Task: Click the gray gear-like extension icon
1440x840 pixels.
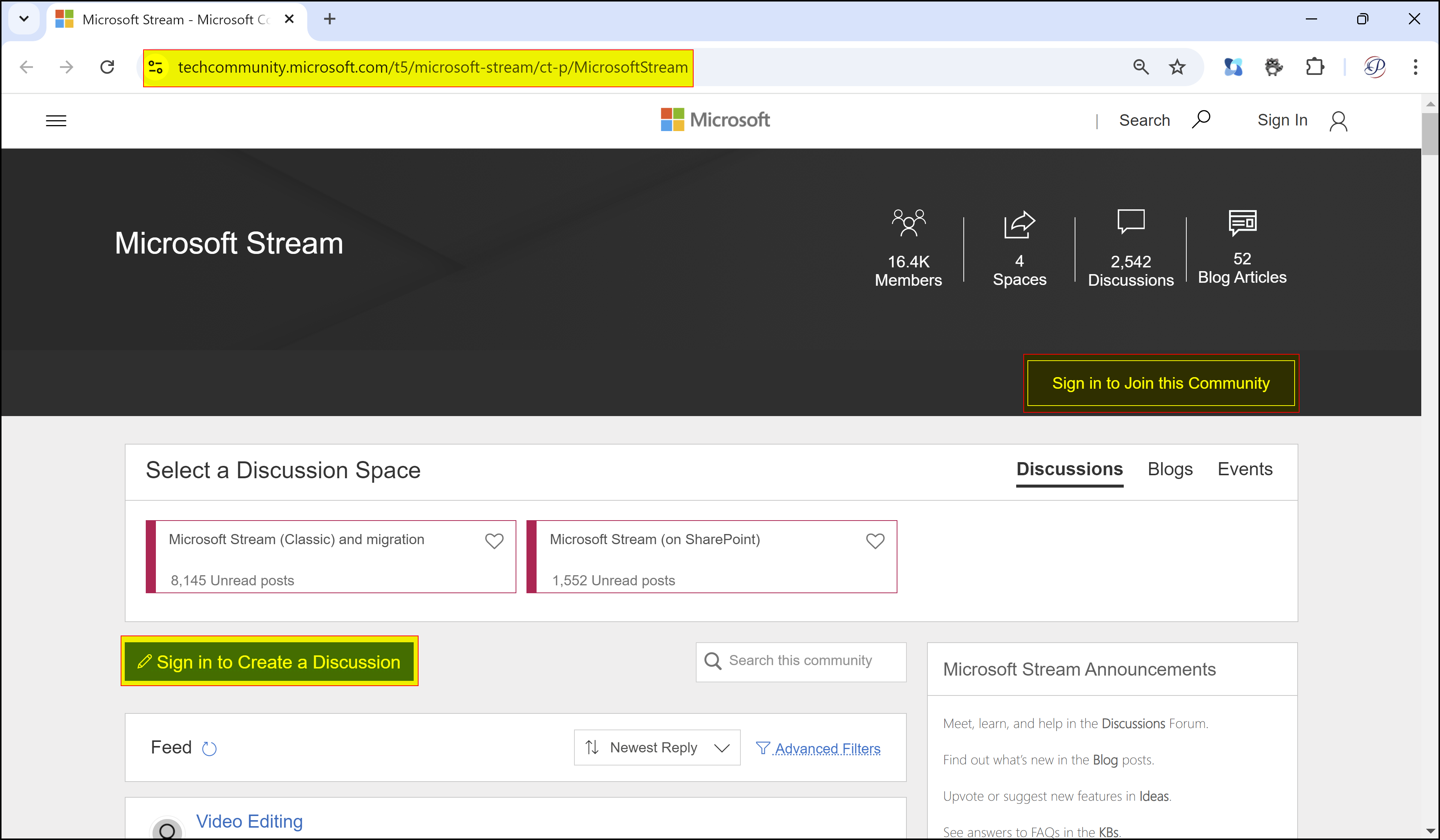Action: point(1274,67)
